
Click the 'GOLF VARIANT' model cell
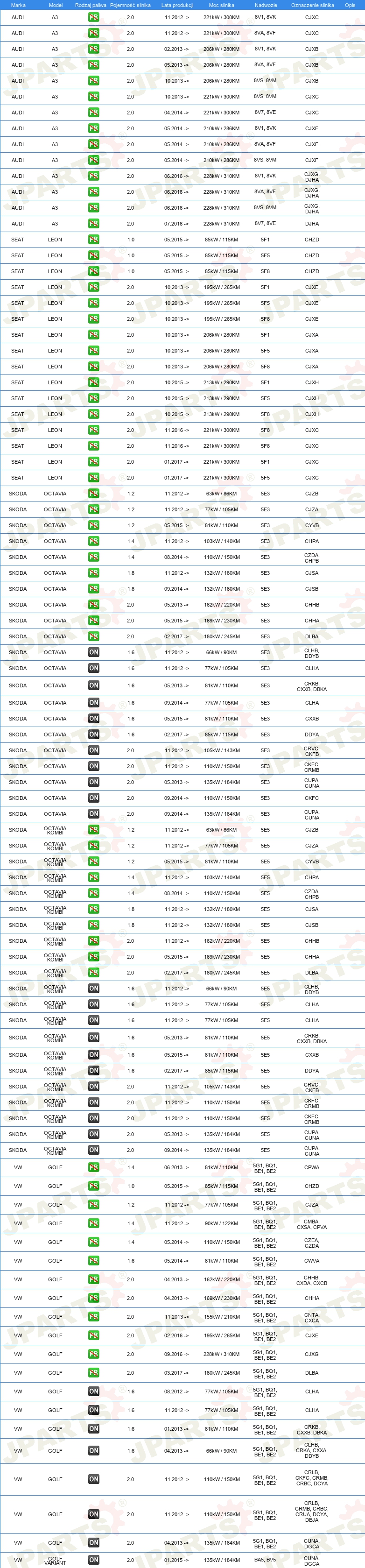[56, 1560]
